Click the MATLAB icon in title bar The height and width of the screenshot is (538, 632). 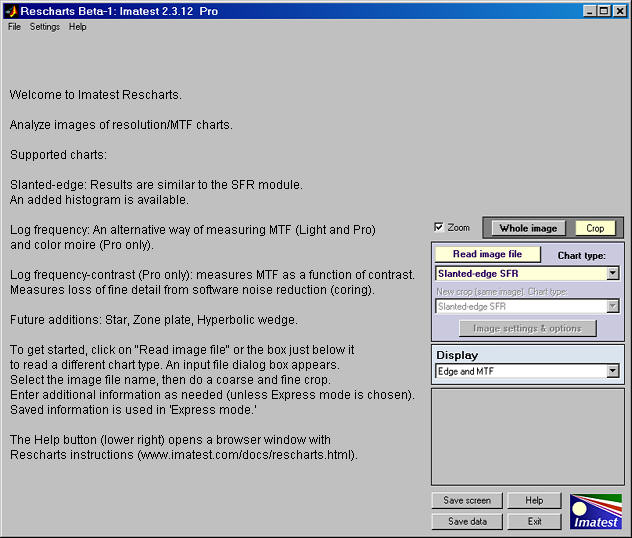[x=12, y=11]
